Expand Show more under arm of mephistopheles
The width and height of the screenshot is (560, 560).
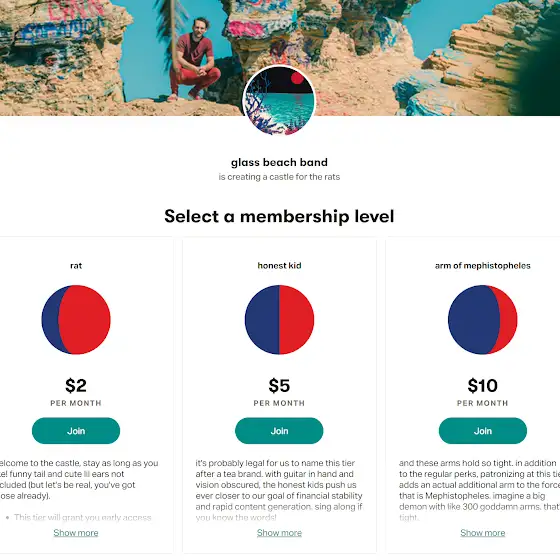pos(482,533)
